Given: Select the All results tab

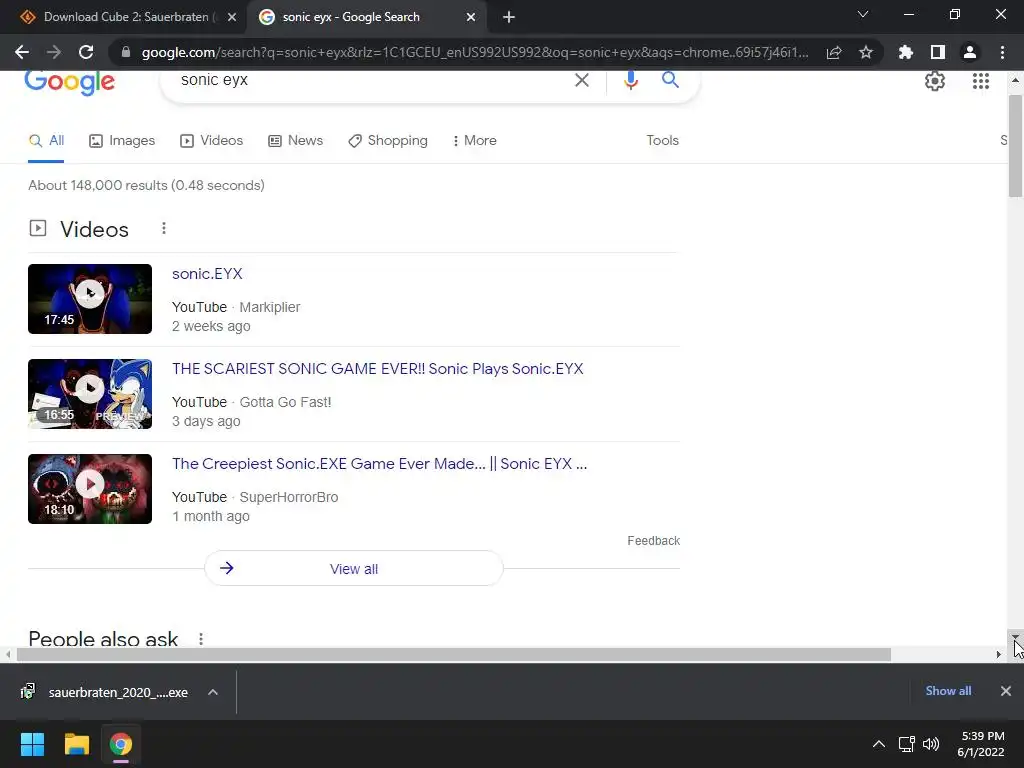Looking at the screenshot, I should (46, 140).
